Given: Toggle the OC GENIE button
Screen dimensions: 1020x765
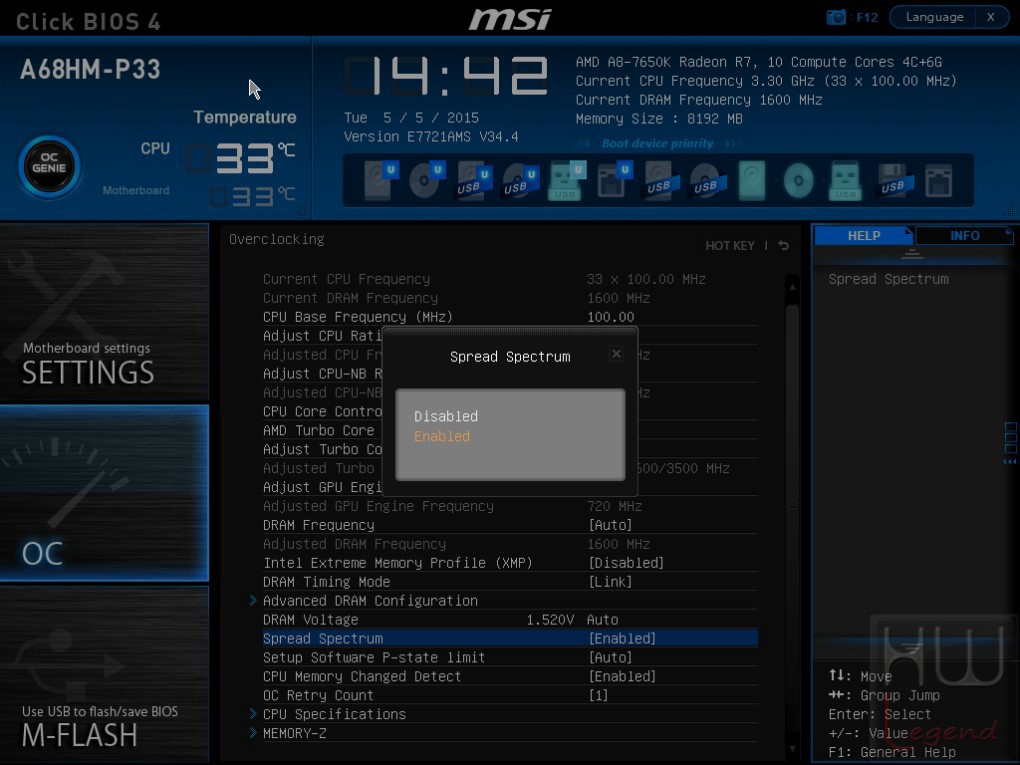Looking at the screenshot, I should (x=49, y=167).
